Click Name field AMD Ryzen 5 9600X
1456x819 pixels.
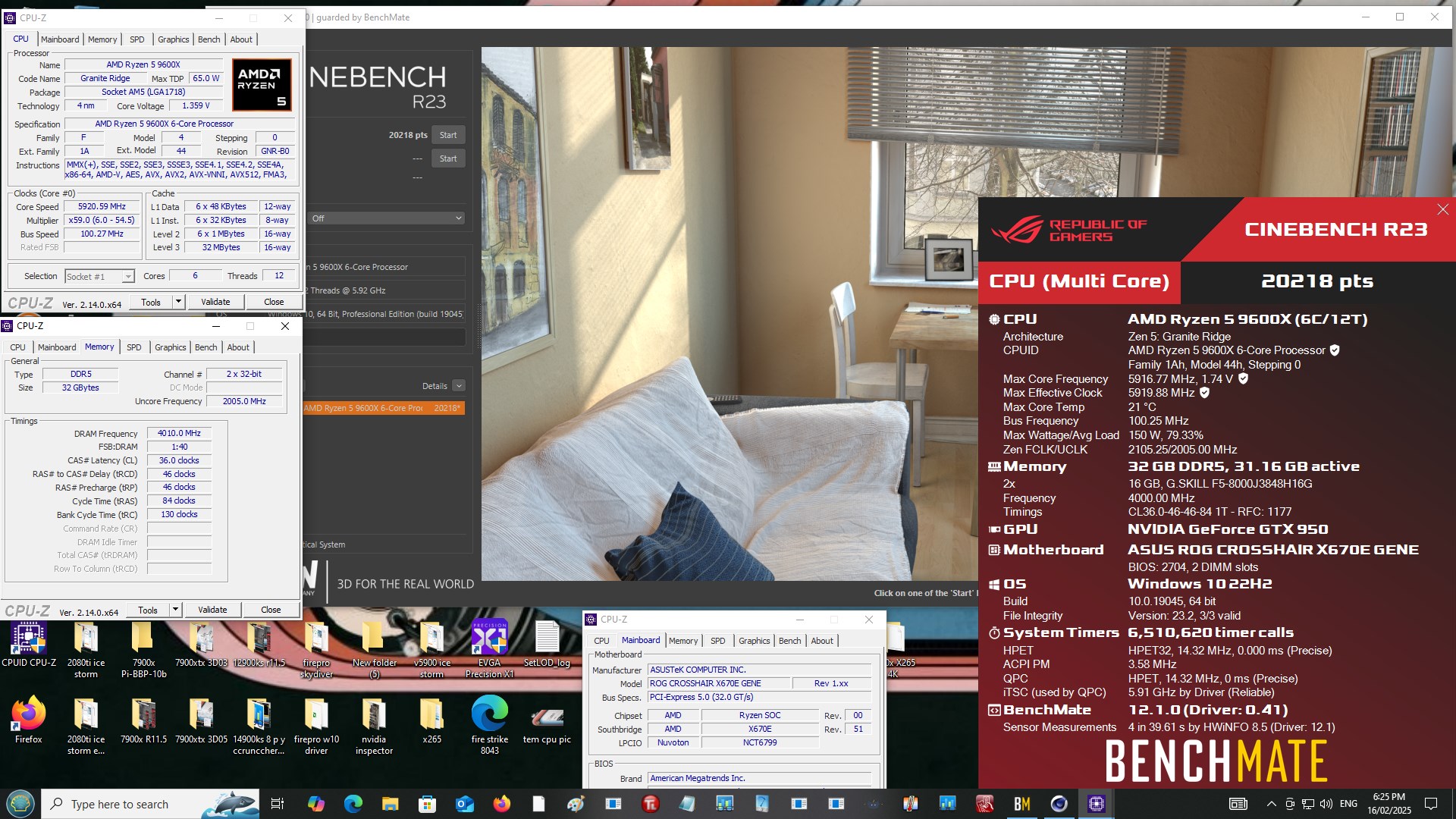(143, 65)
